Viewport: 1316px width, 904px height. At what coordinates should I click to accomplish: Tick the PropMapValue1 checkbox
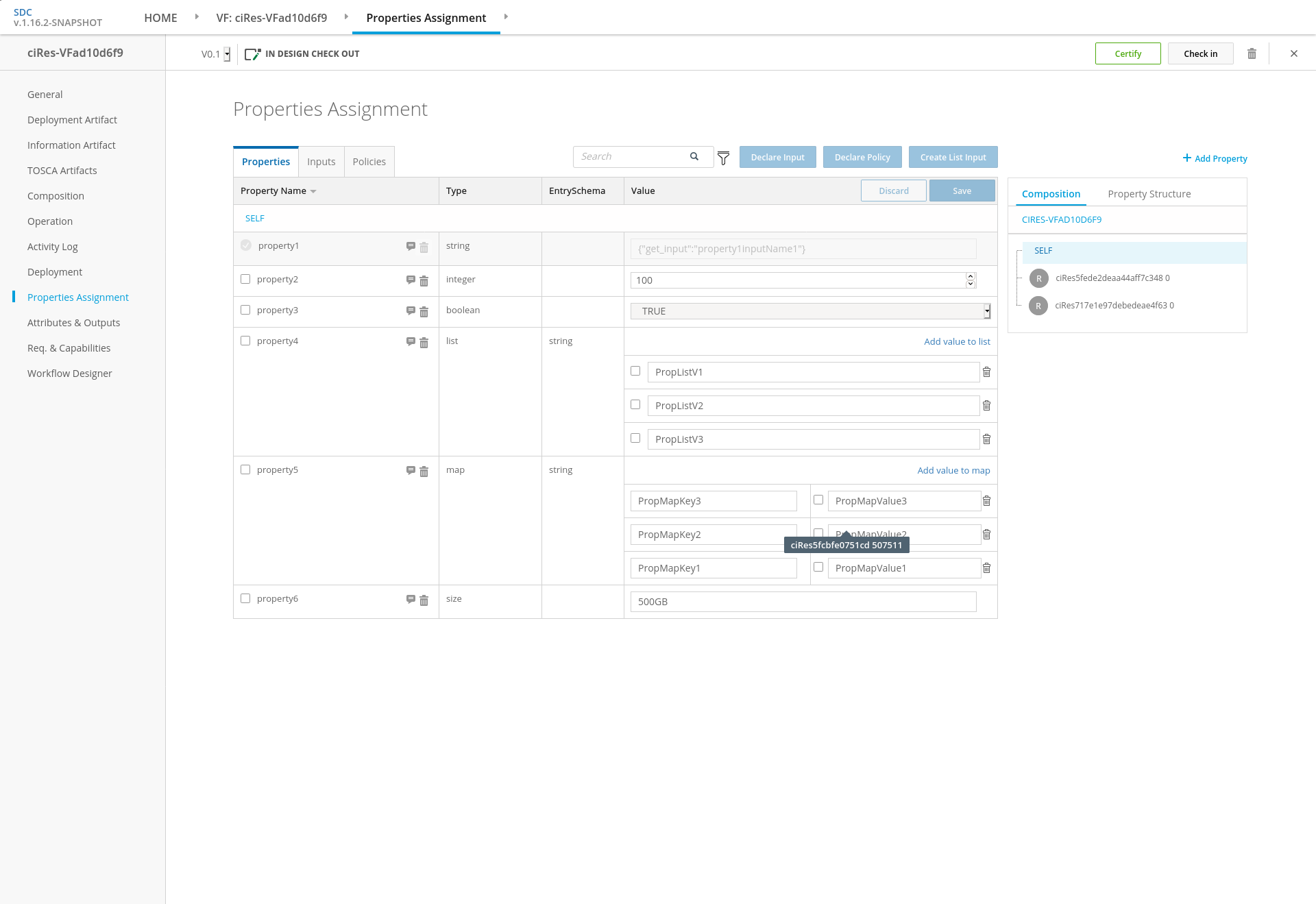coord(818,567)
